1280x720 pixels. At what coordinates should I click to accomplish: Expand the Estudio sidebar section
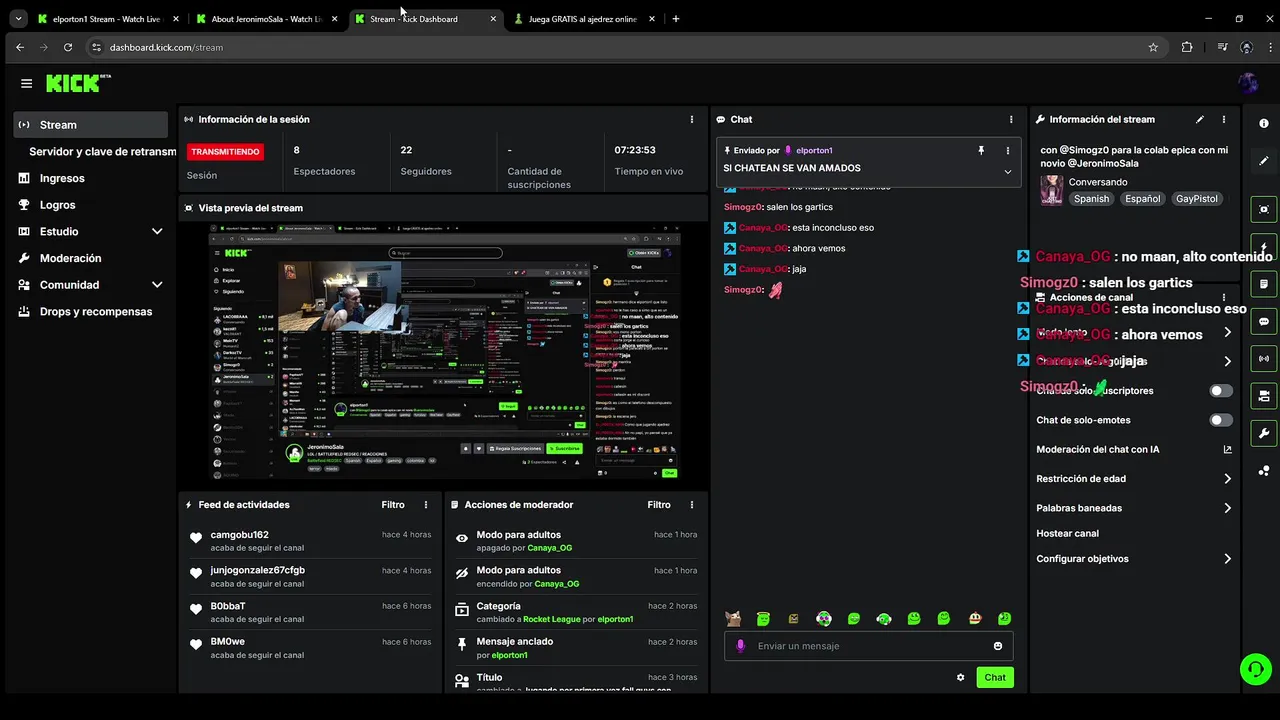tap(157, 231)
